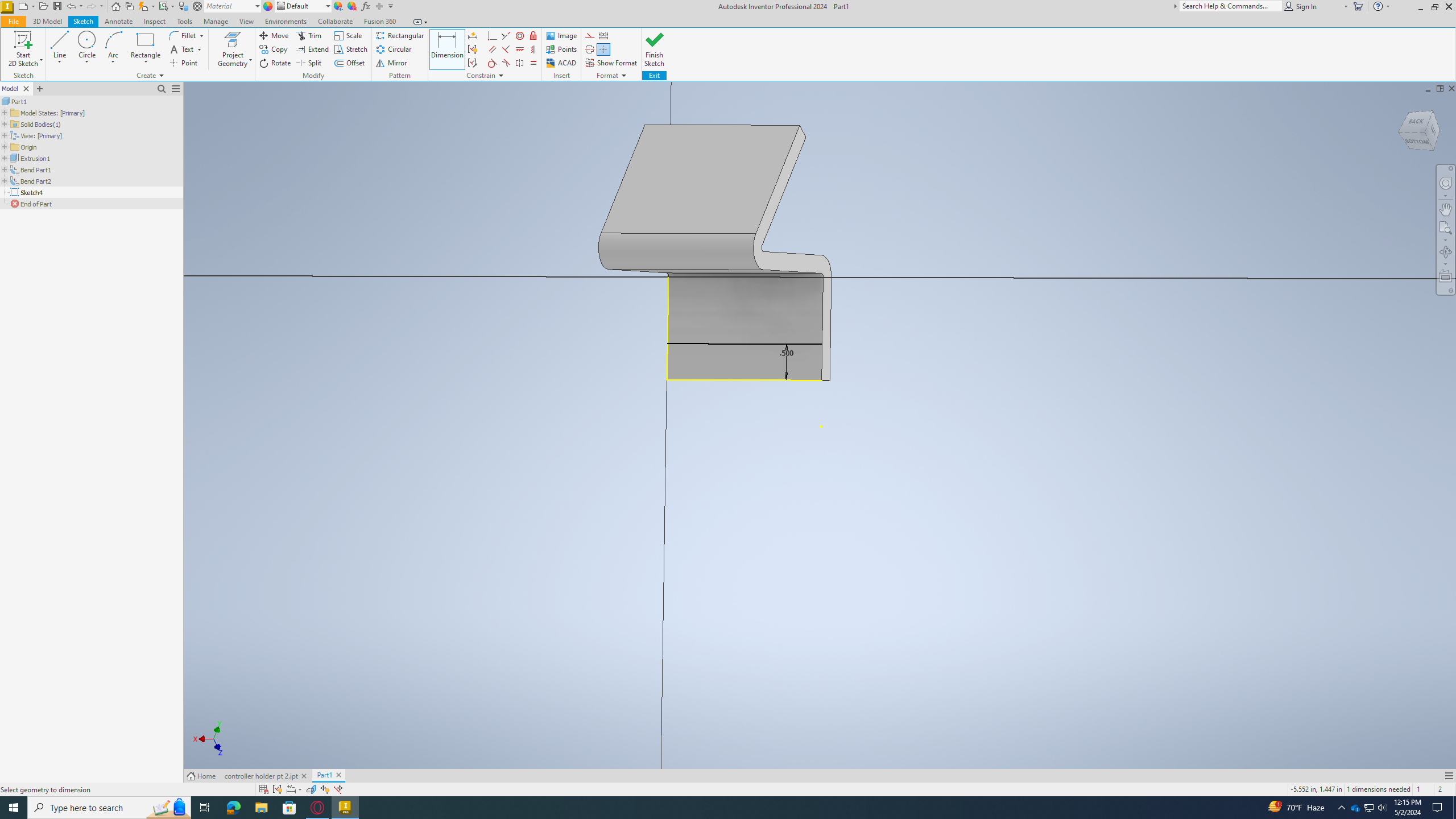Click the Automatic Dimensions and Constraints icon
The height and width of the screenshot is (819, 1456).
473,35
